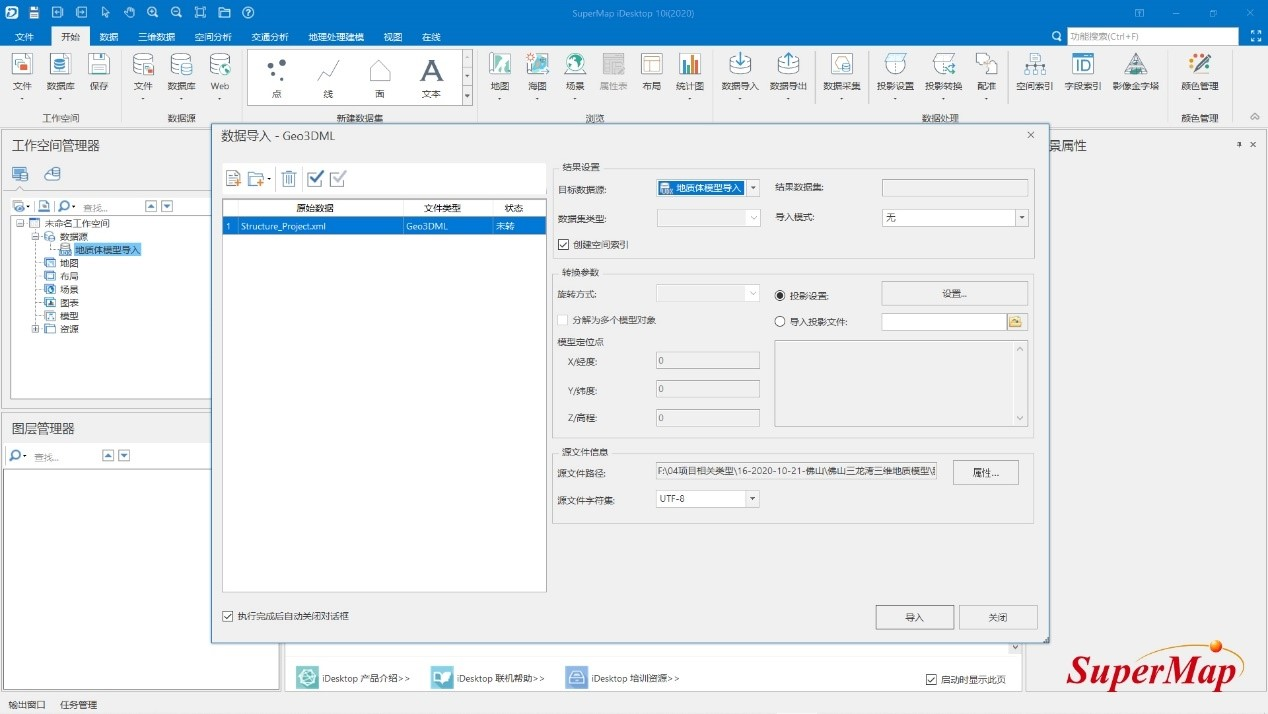This screenshot has height=714, width=1268.
Task: Click the browse folder icon for projection file
Action: [x=1017, y=322]
